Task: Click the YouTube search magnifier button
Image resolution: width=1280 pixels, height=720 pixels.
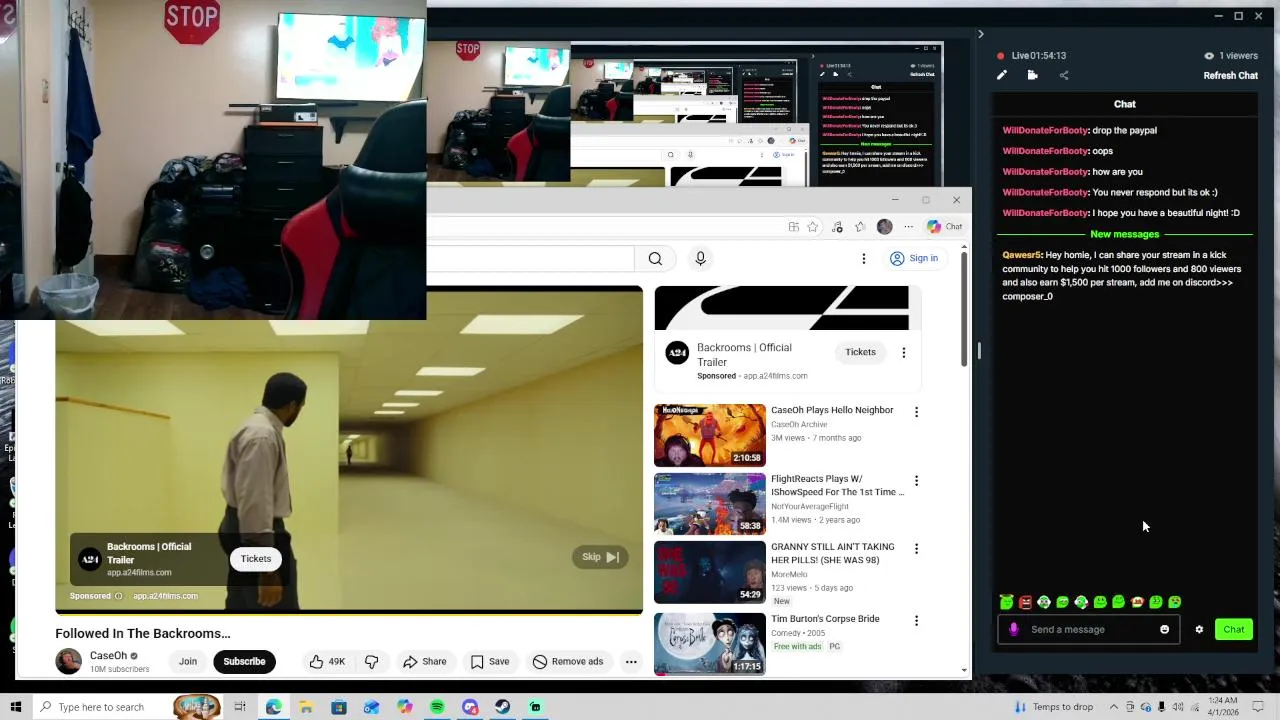Action: click(655, 259)
